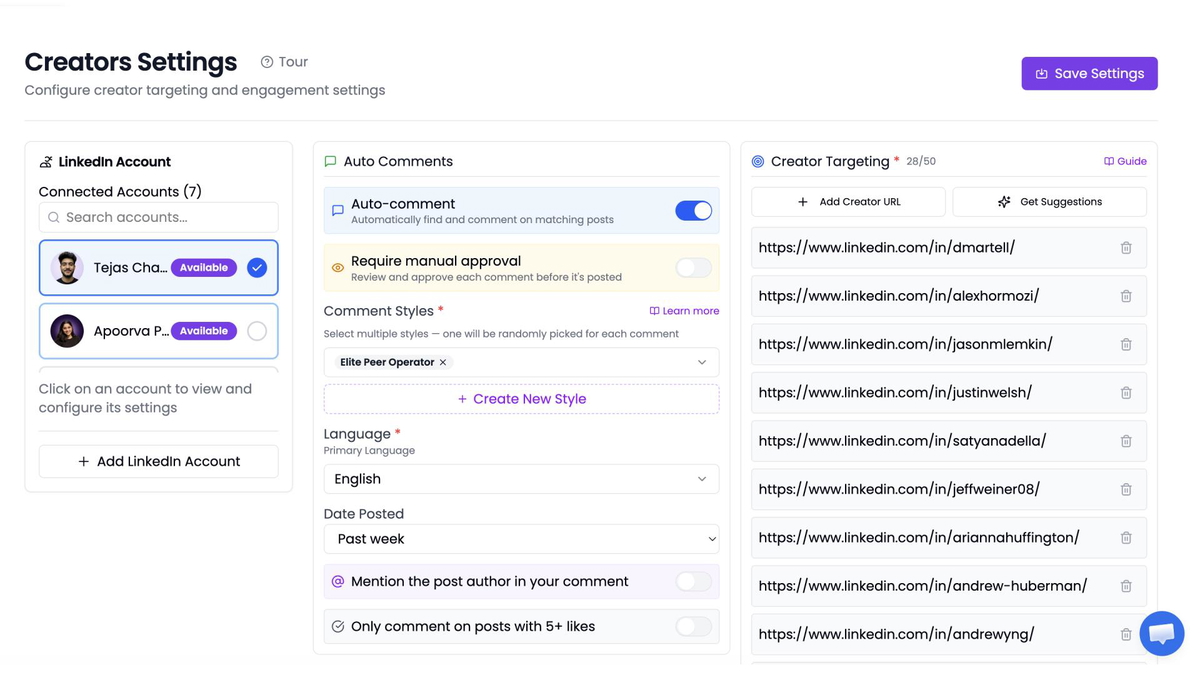Save Settings button
The image size is (1200, 675).
1089,73
